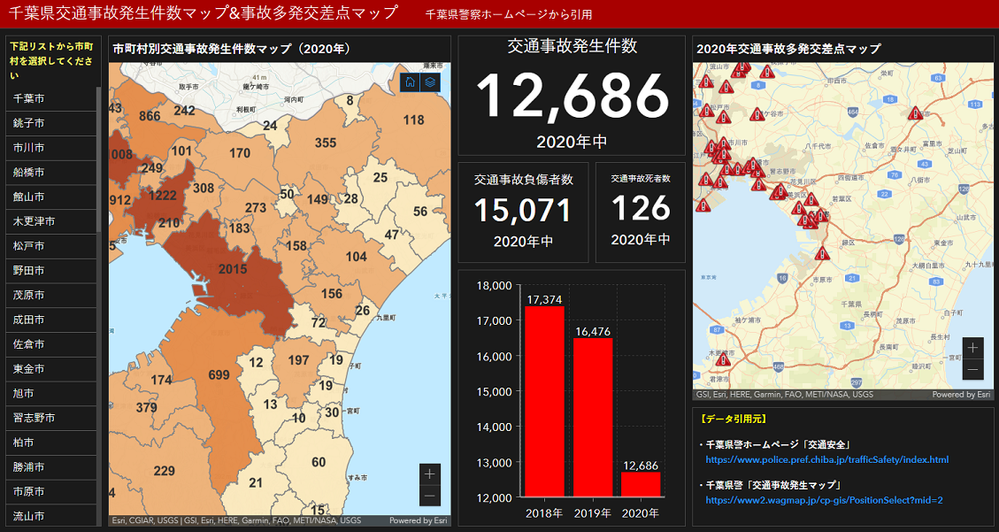This screenshot has height=532, width=999.
Task: Pick 流山市 from the sidebar list
Action: point(51,516)
